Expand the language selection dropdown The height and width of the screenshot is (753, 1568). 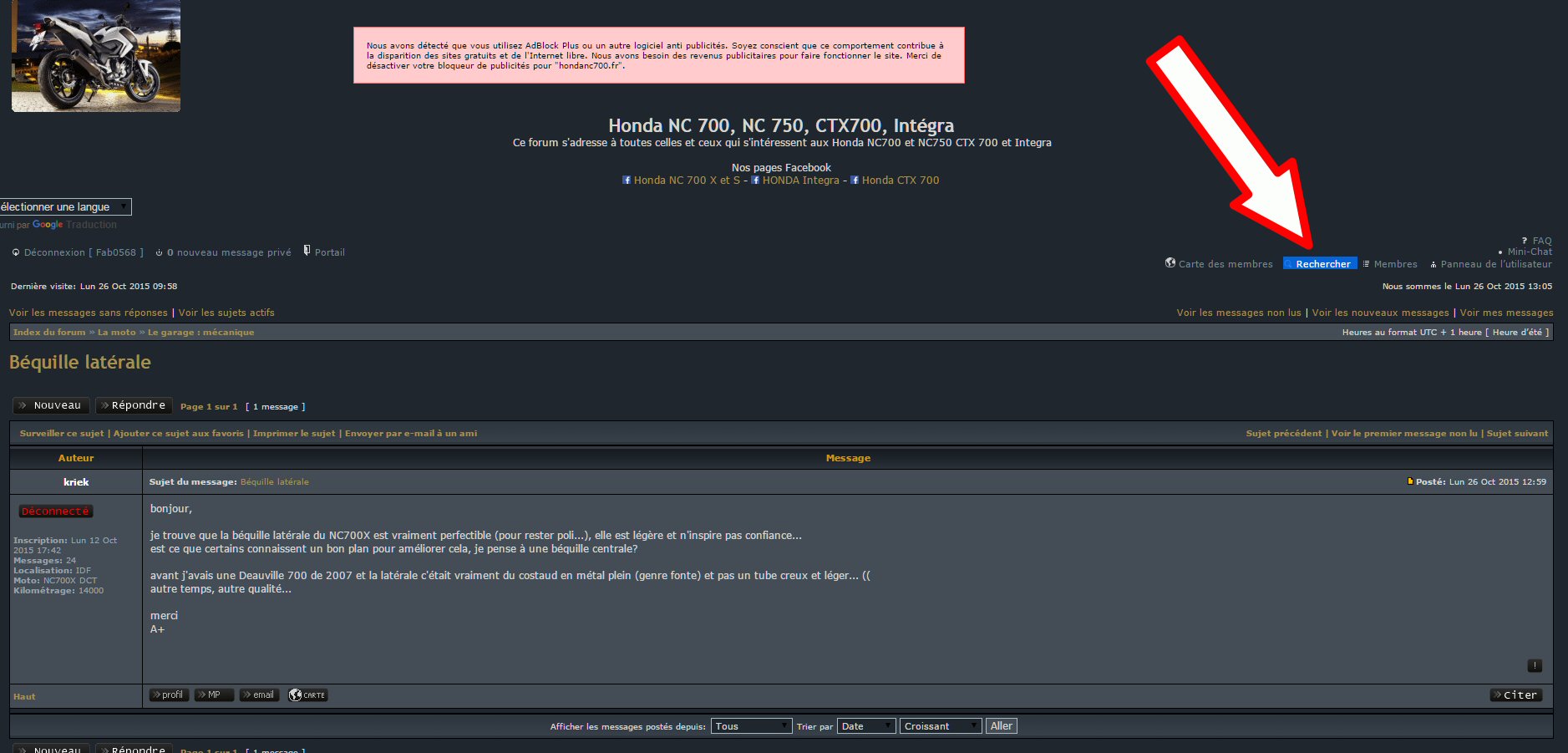[x=65, y=206]
